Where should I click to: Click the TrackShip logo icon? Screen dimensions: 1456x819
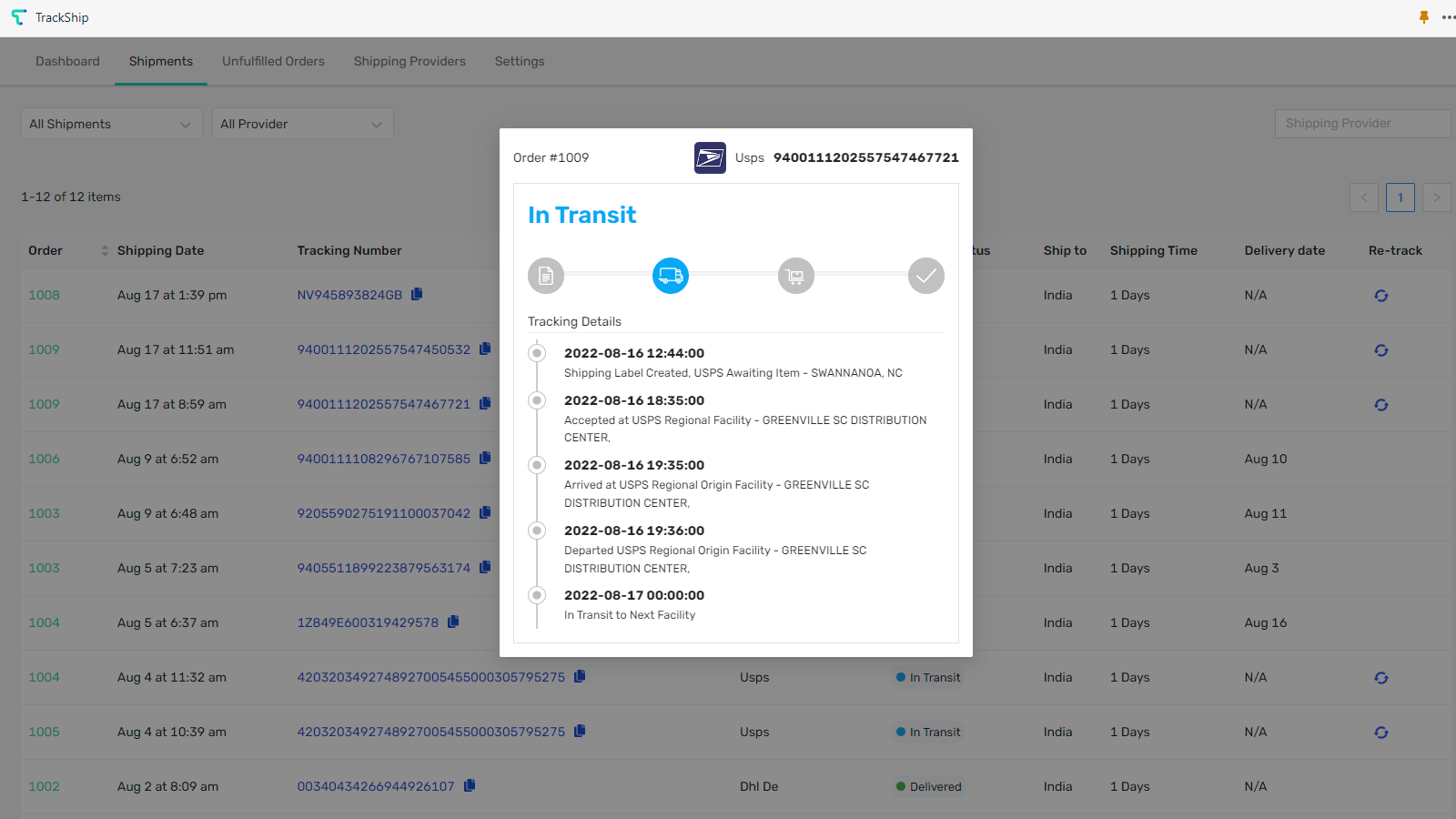18,17
